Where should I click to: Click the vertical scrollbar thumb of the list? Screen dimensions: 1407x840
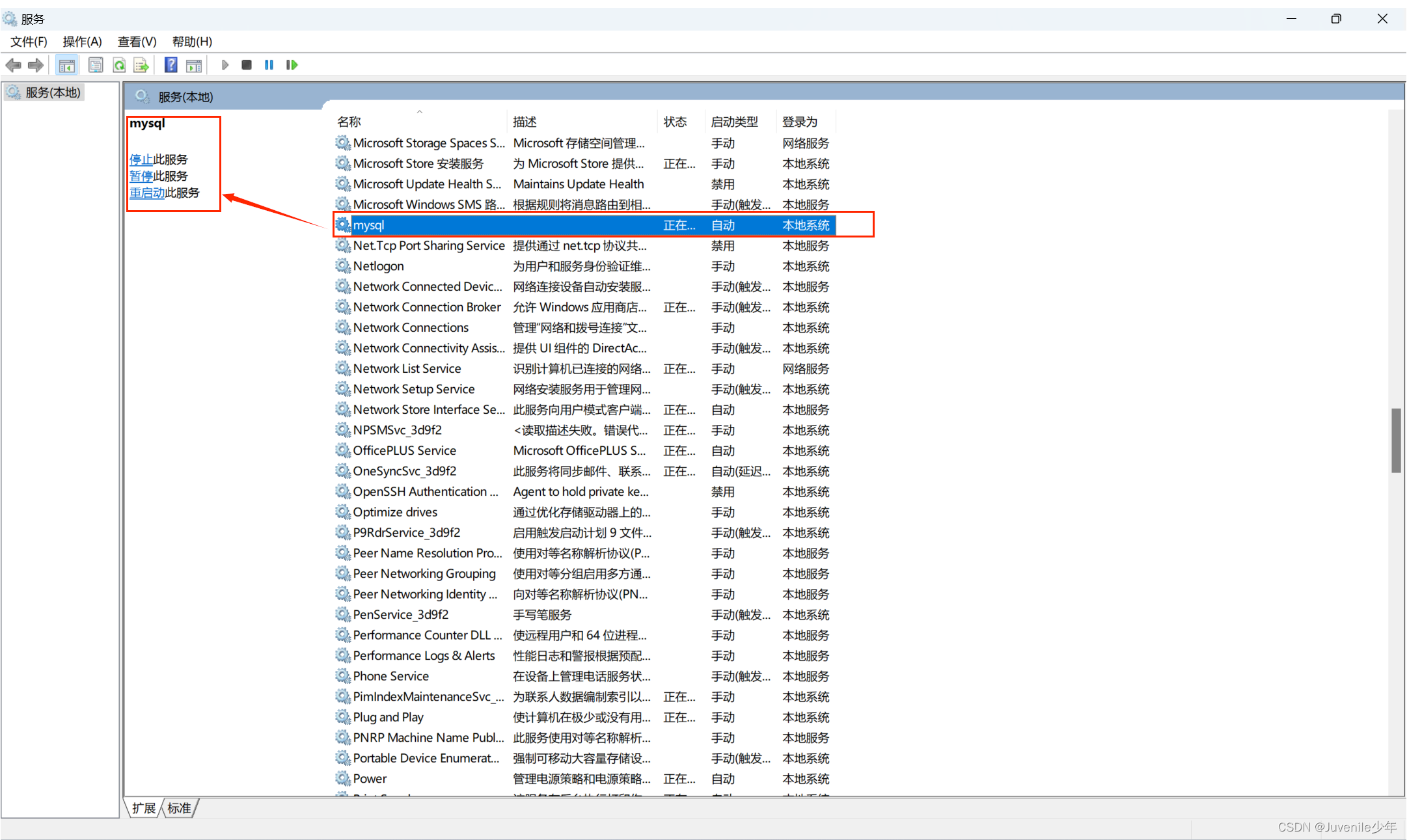tap(1396, 440)
